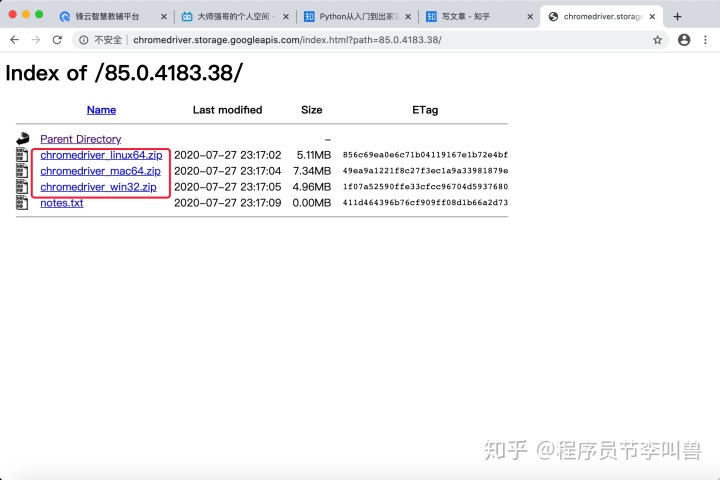Viewport: 720px width, 480px height.
Task: Open the notes.txt file link
Action: 62,203
